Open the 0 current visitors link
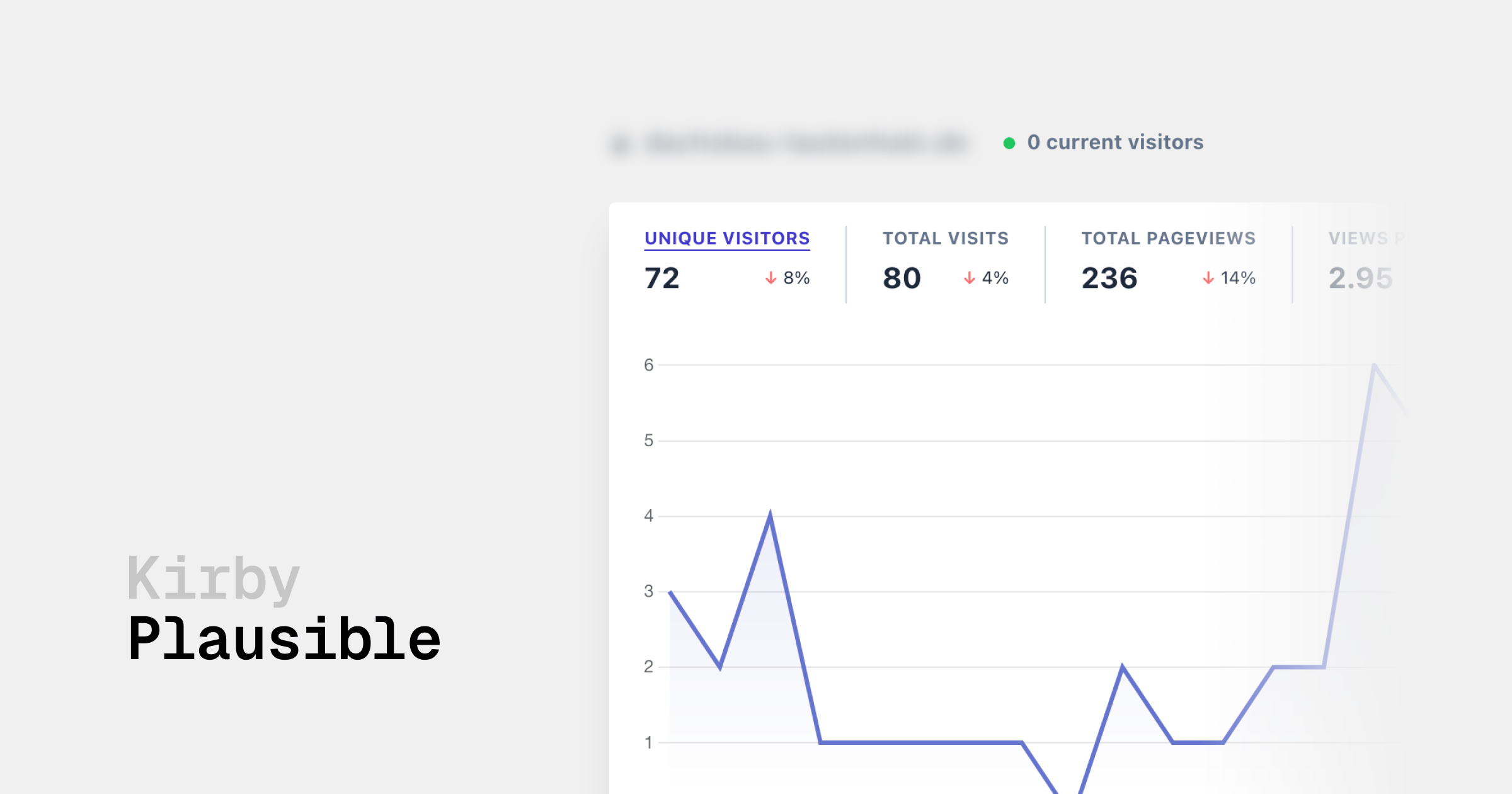The image size is (1512, 794). coord(1115,142)
